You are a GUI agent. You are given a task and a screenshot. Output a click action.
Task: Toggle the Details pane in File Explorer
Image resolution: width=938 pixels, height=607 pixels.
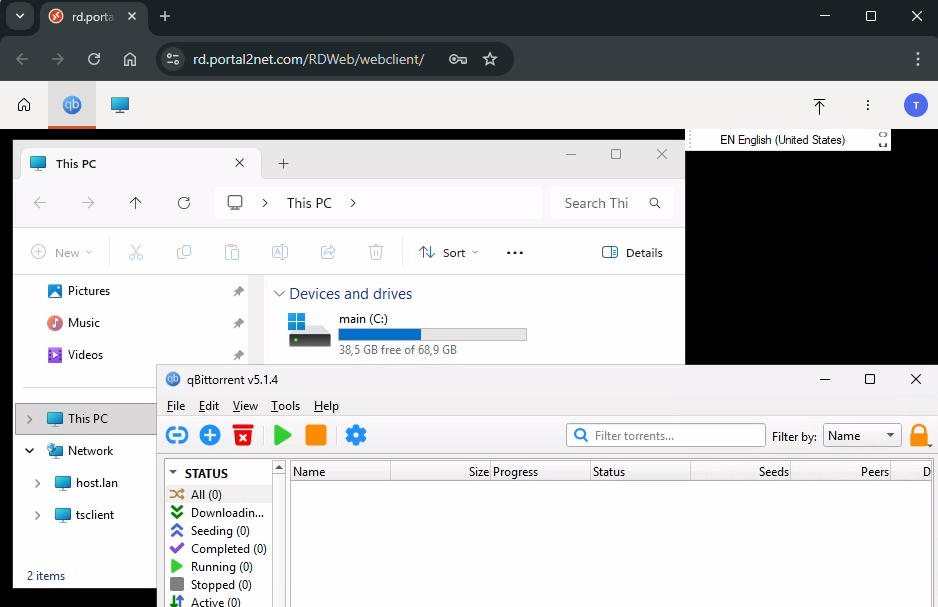click(x=633, y=253)
